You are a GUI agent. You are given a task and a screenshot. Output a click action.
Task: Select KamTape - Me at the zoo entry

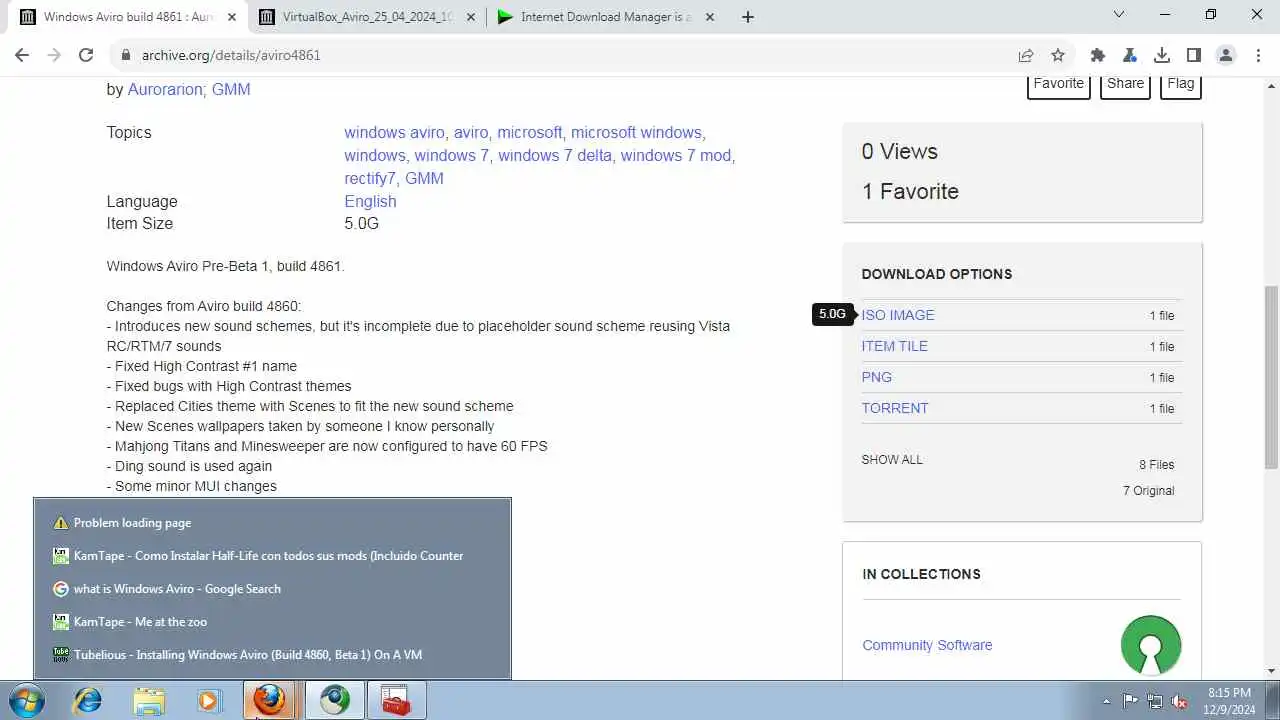point(272,622)
